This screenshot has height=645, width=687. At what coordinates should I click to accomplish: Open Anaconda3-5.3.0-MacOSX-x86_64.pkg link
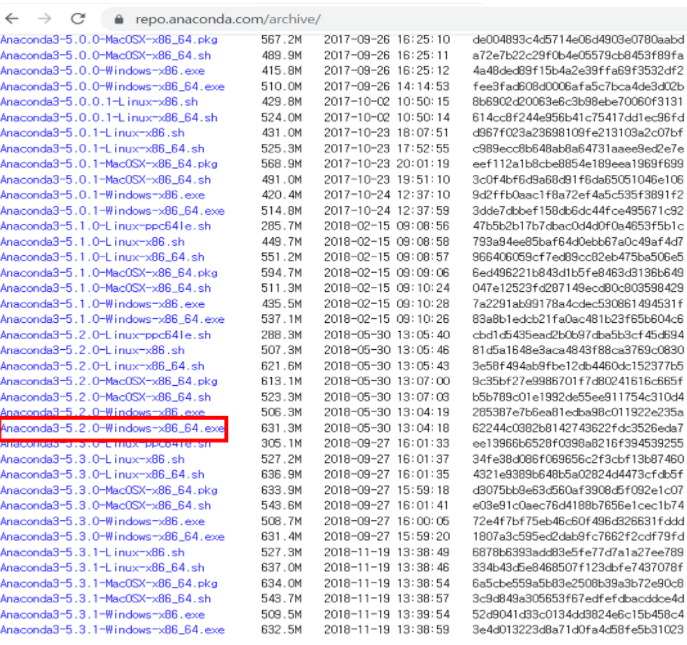tap(109, 491)
